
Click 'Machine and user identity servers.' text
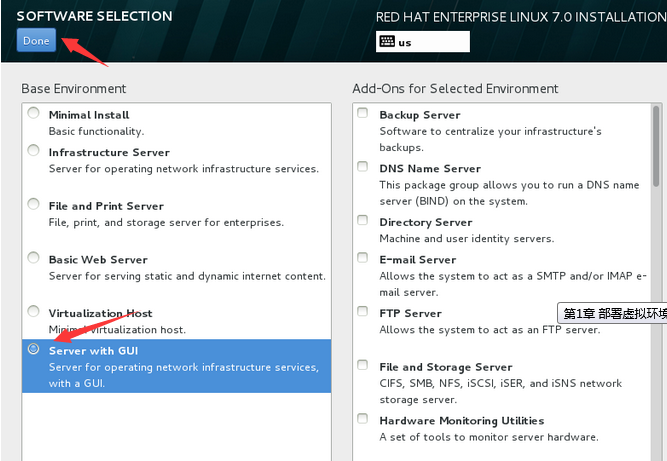click(x=467, y=239)
